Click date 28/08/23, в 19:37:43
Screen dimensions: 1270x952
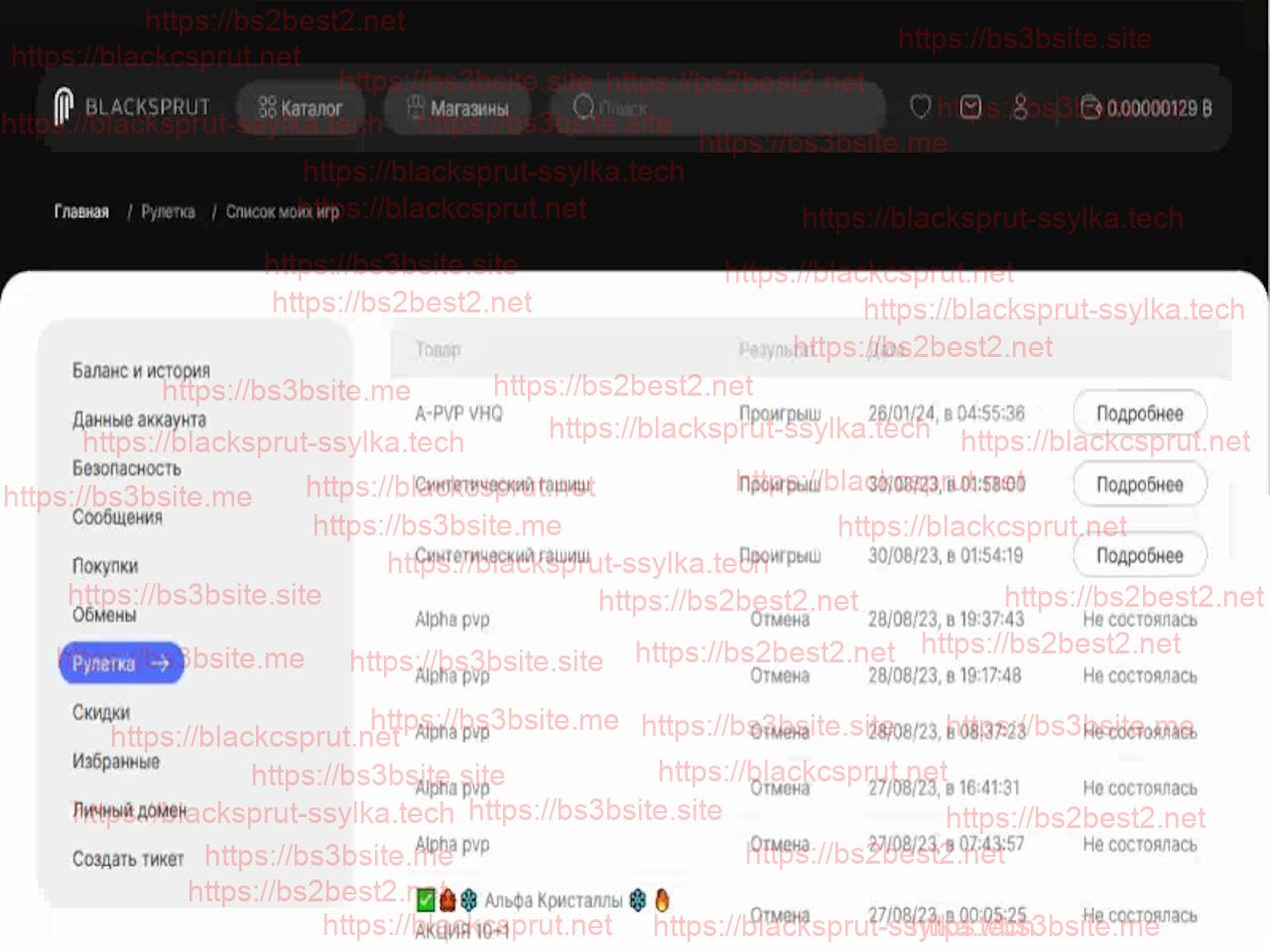946,619
